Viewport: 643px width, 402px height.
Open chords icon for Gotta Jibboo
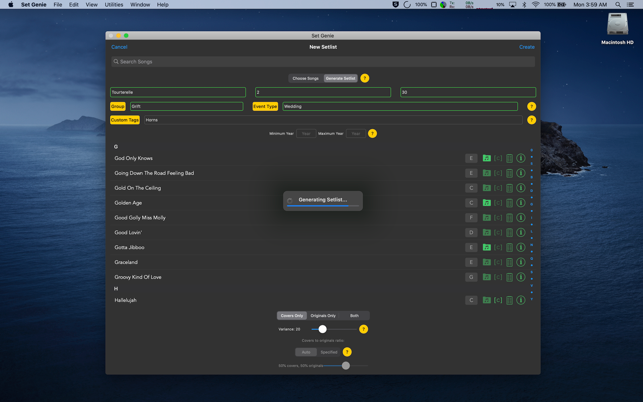[x=498, y=247]
